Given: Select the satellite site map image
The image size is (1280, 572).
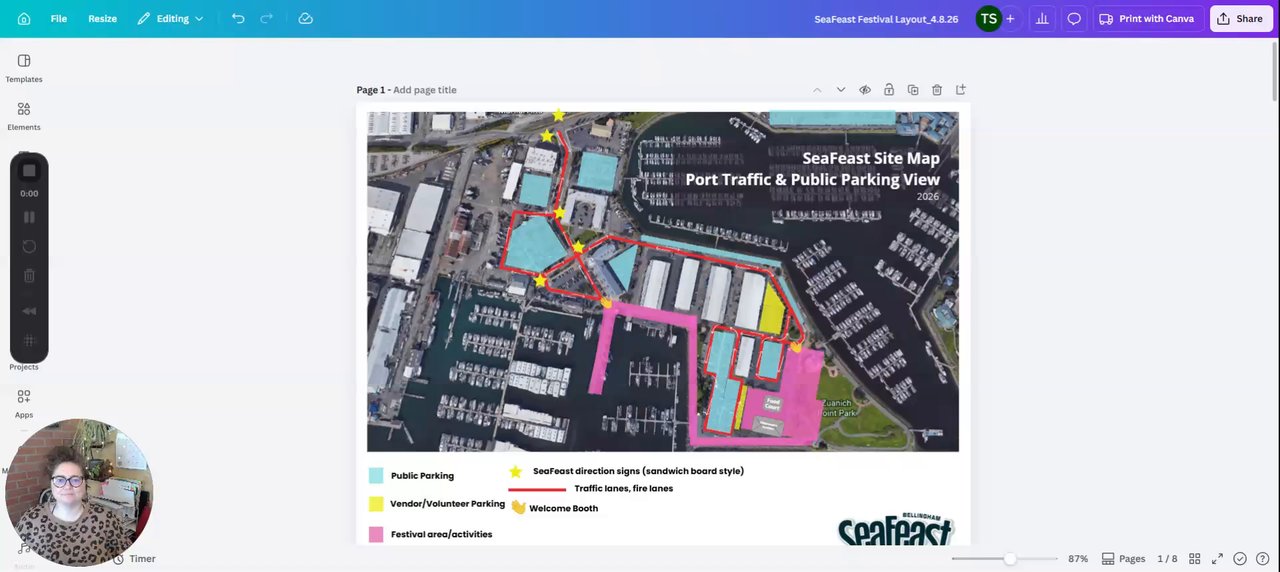Looking at the screenshot, I should [662, 281].
